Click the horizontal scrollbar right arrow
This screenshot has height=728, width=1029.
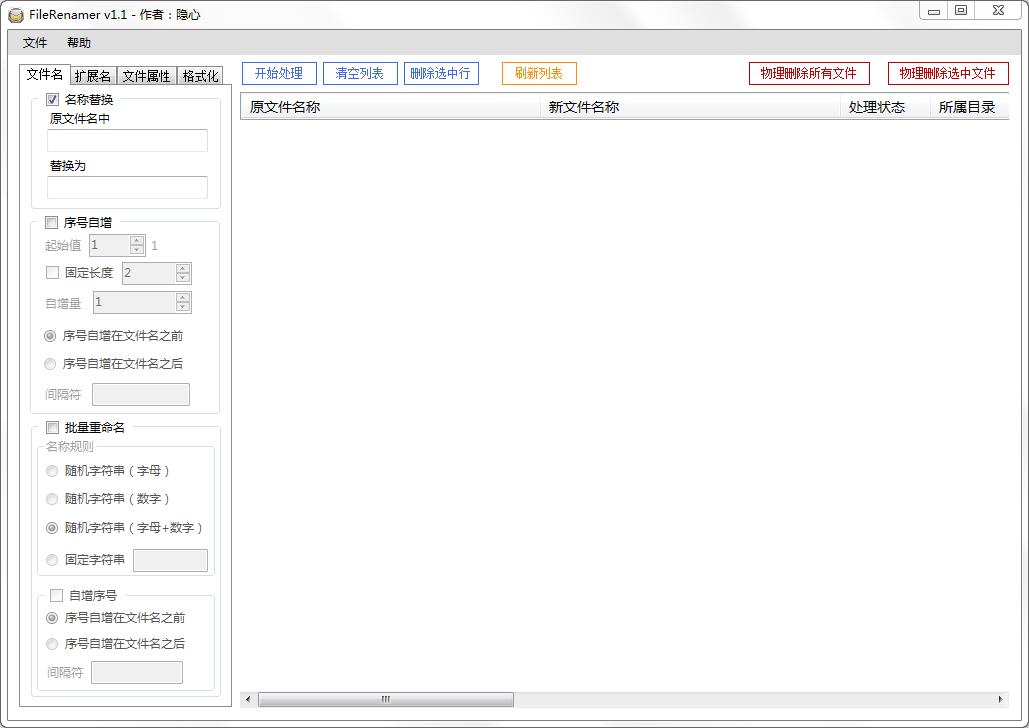tap(1001, 699)
